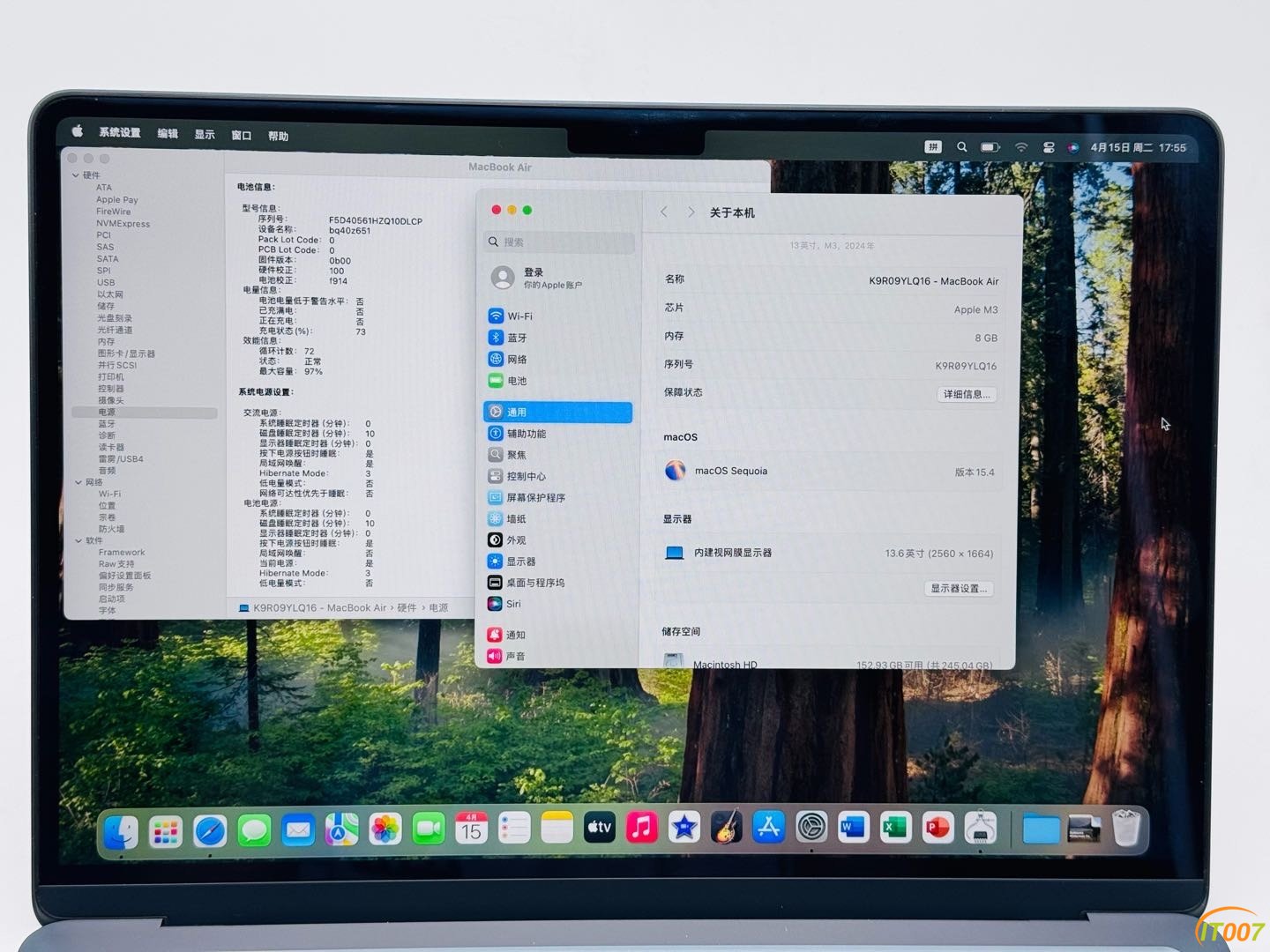The image size is (1270, 952).
Task: Open Control Center in the menu bar
Action: 1049,147
